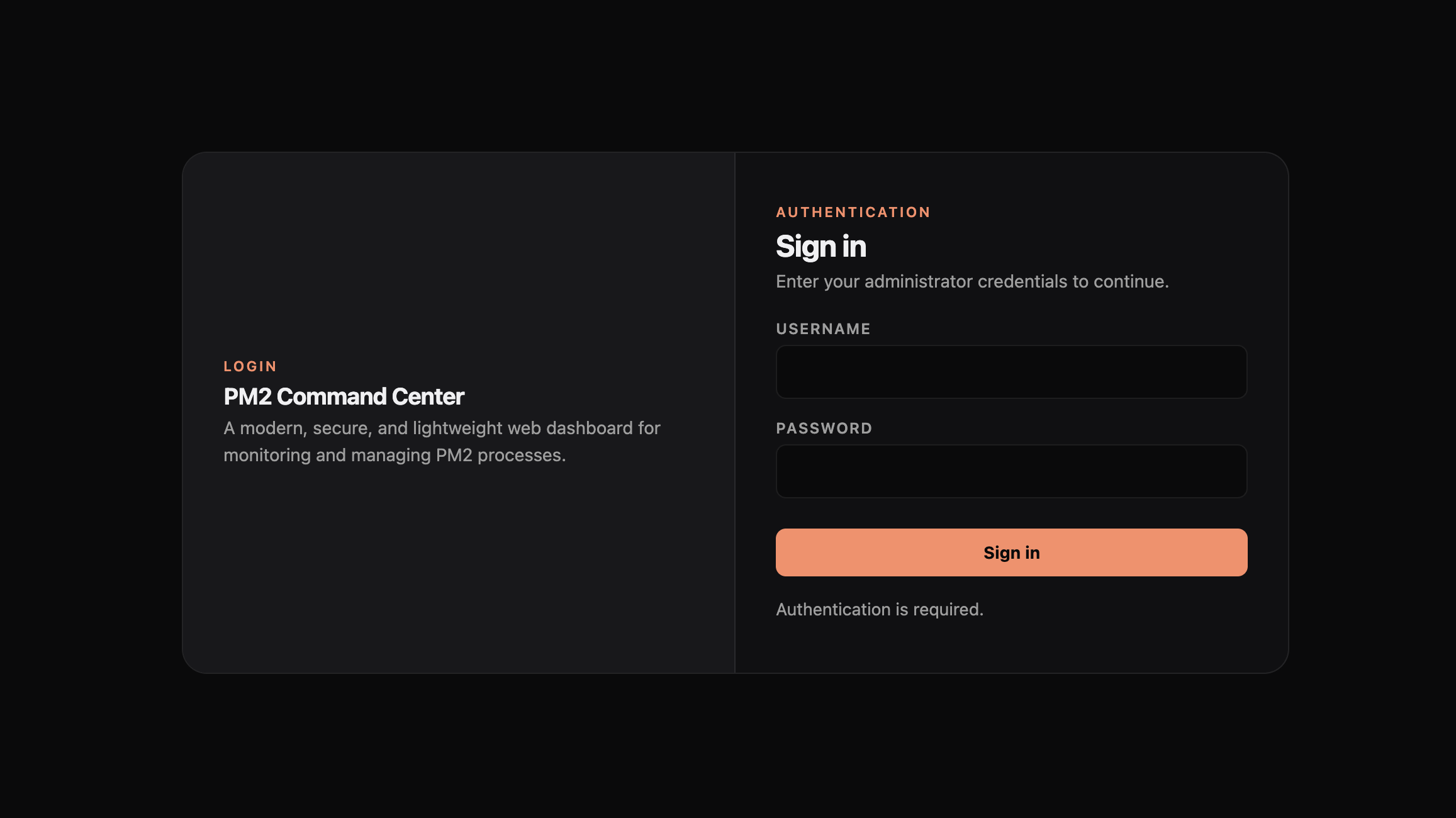Image resolution: width=1456 pixels, height=818 pixels.
Task: Click the word 'PM2' in the title
Action: (247, 396)
